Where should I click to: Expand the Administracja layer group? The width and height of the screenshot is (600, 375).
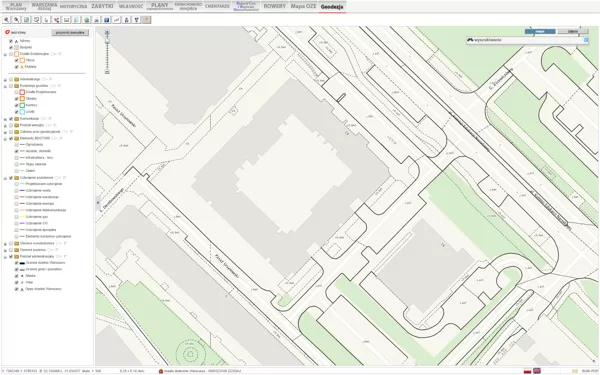point(5,80)
